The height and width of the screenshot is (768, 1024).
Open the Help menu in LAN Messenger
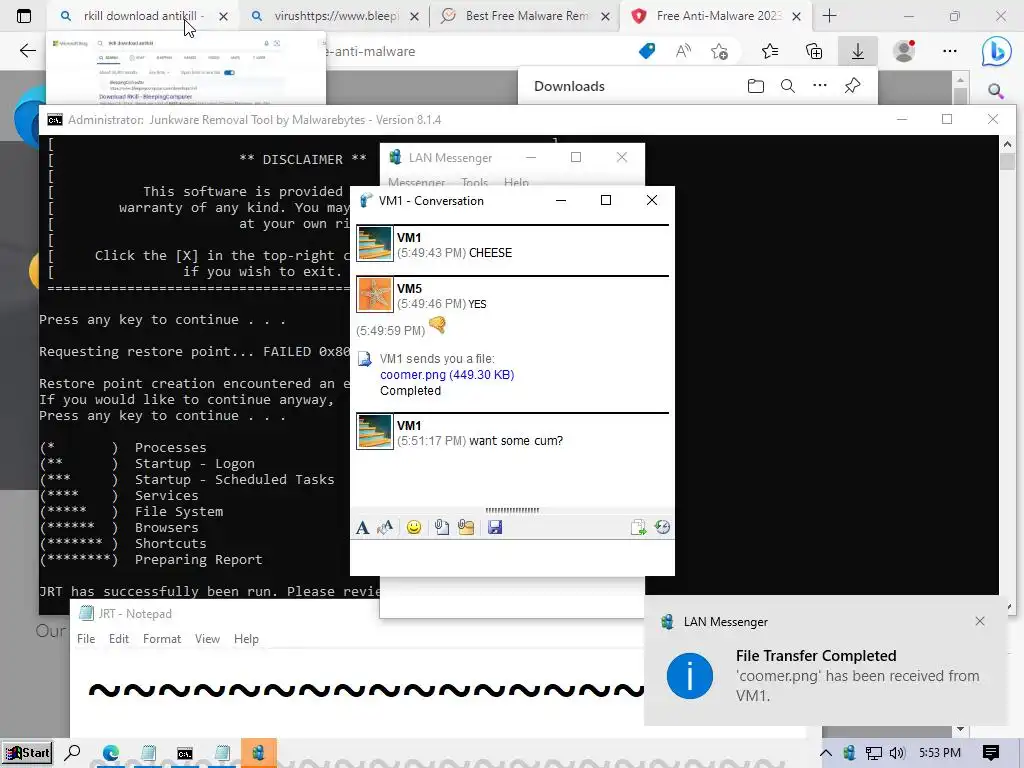(517, 183)
